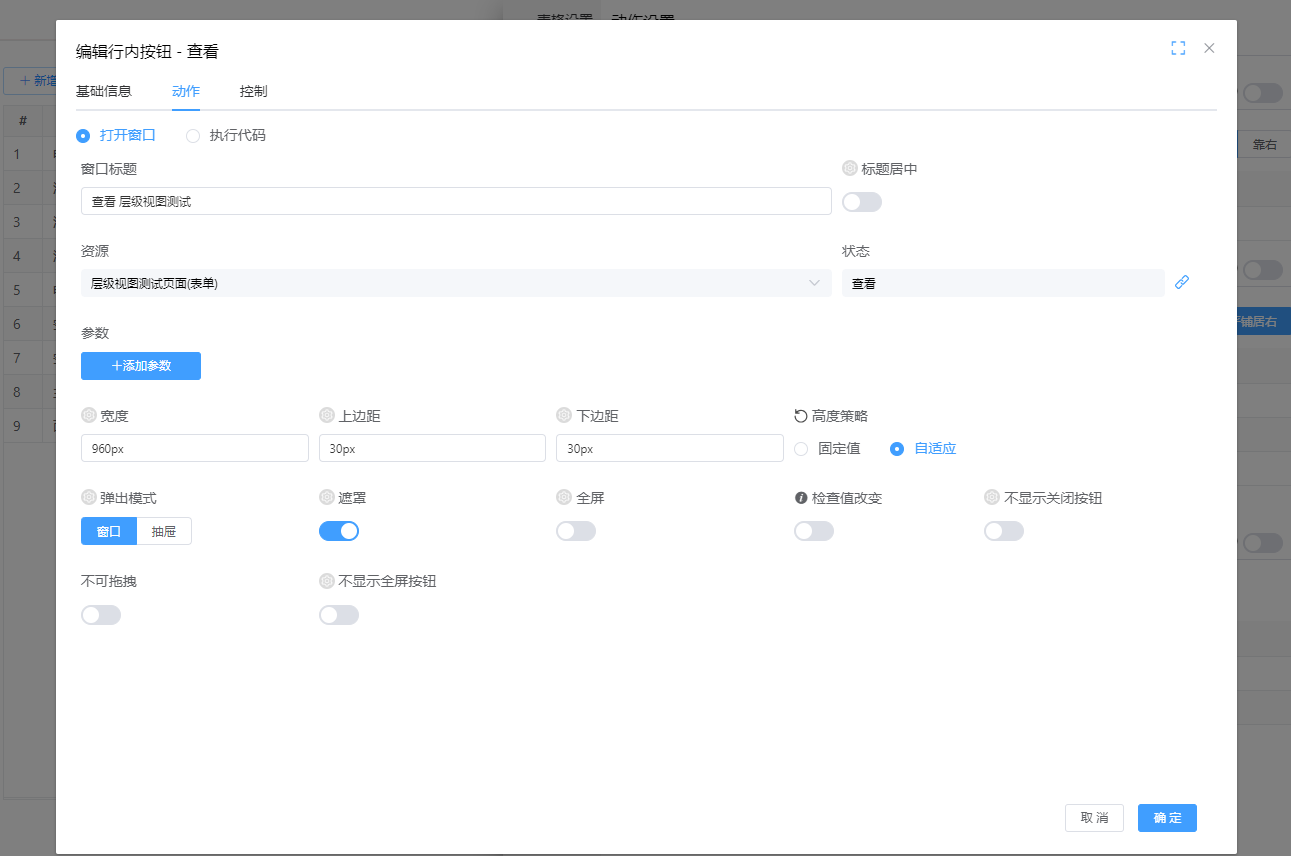1291x856 pixels.
Task: Open the 资源 resource dropdown
Action: coord(456,283)
